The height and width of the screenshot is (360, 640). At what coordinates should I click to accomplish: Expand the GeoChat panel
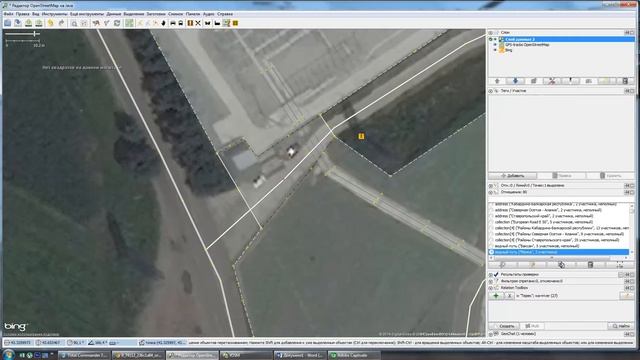(x=491, y=334)
